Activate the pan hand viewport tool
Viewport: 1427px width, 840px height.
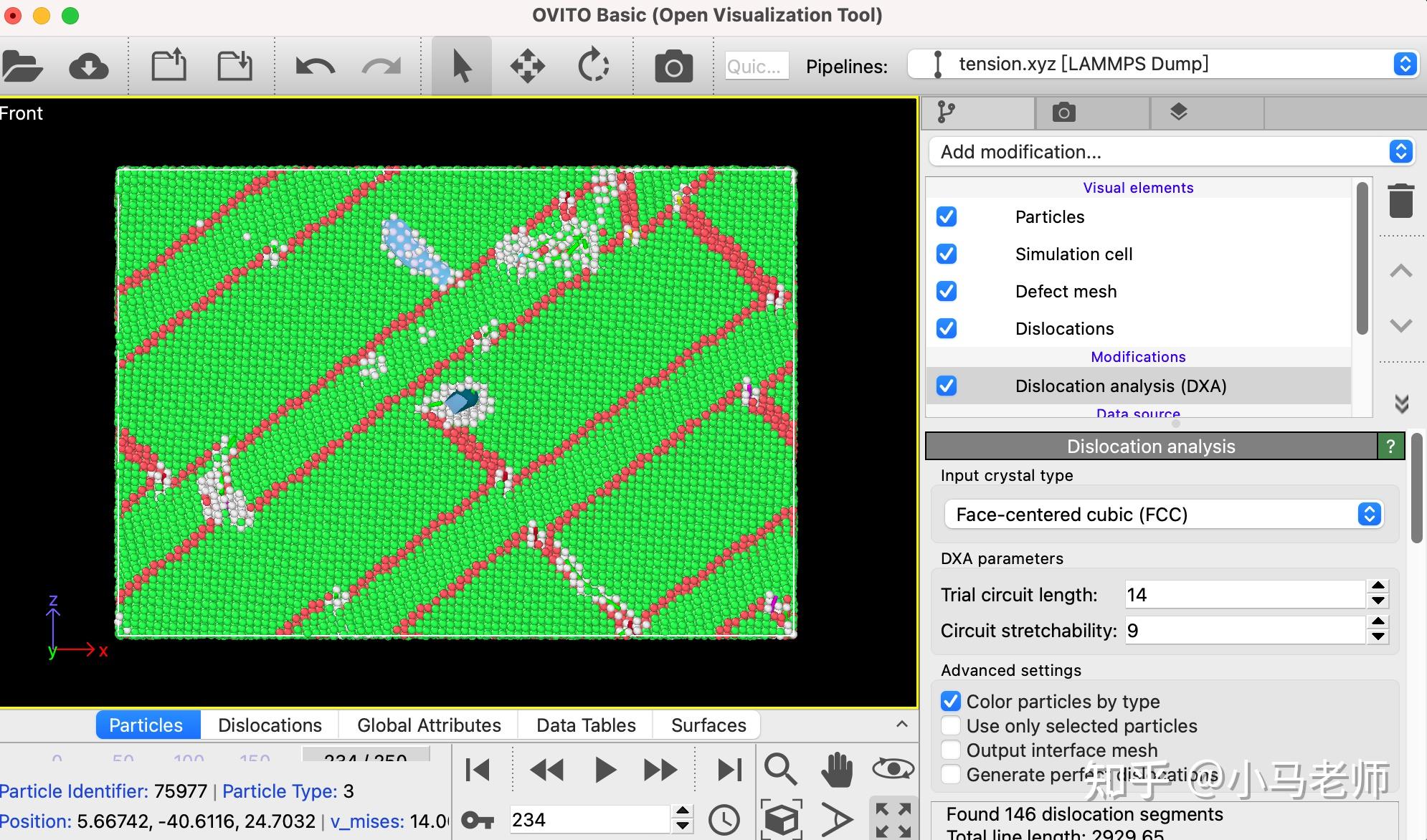(x=836, y=770)
